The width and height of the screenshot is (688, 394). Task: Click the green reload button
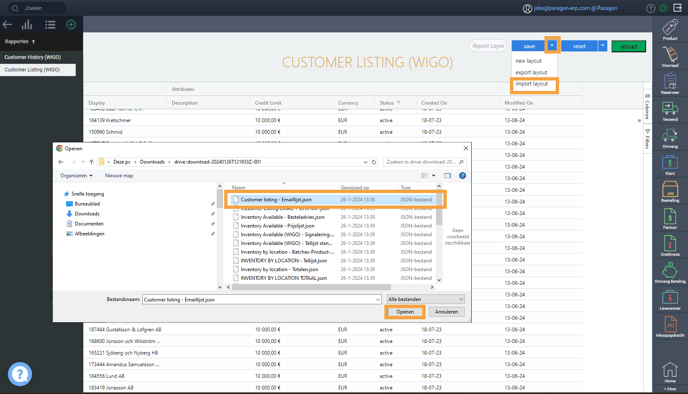coord(628,46)
